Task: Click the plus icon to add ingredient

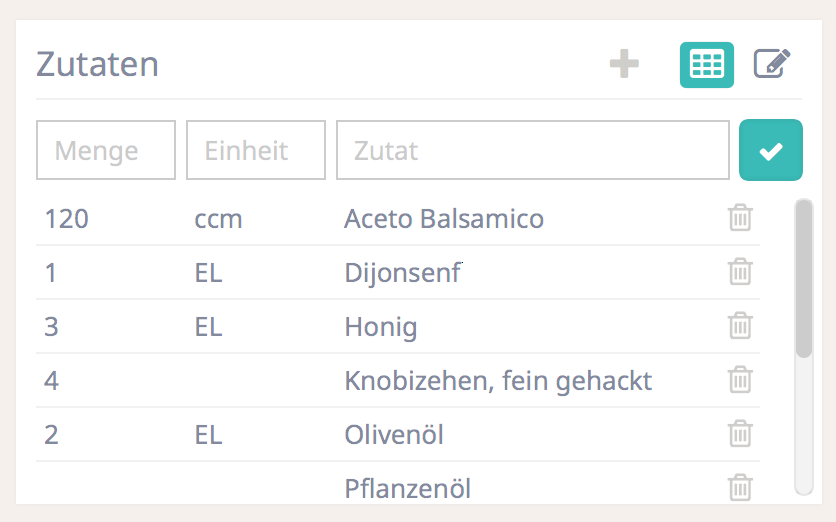Action: point(624,65)
